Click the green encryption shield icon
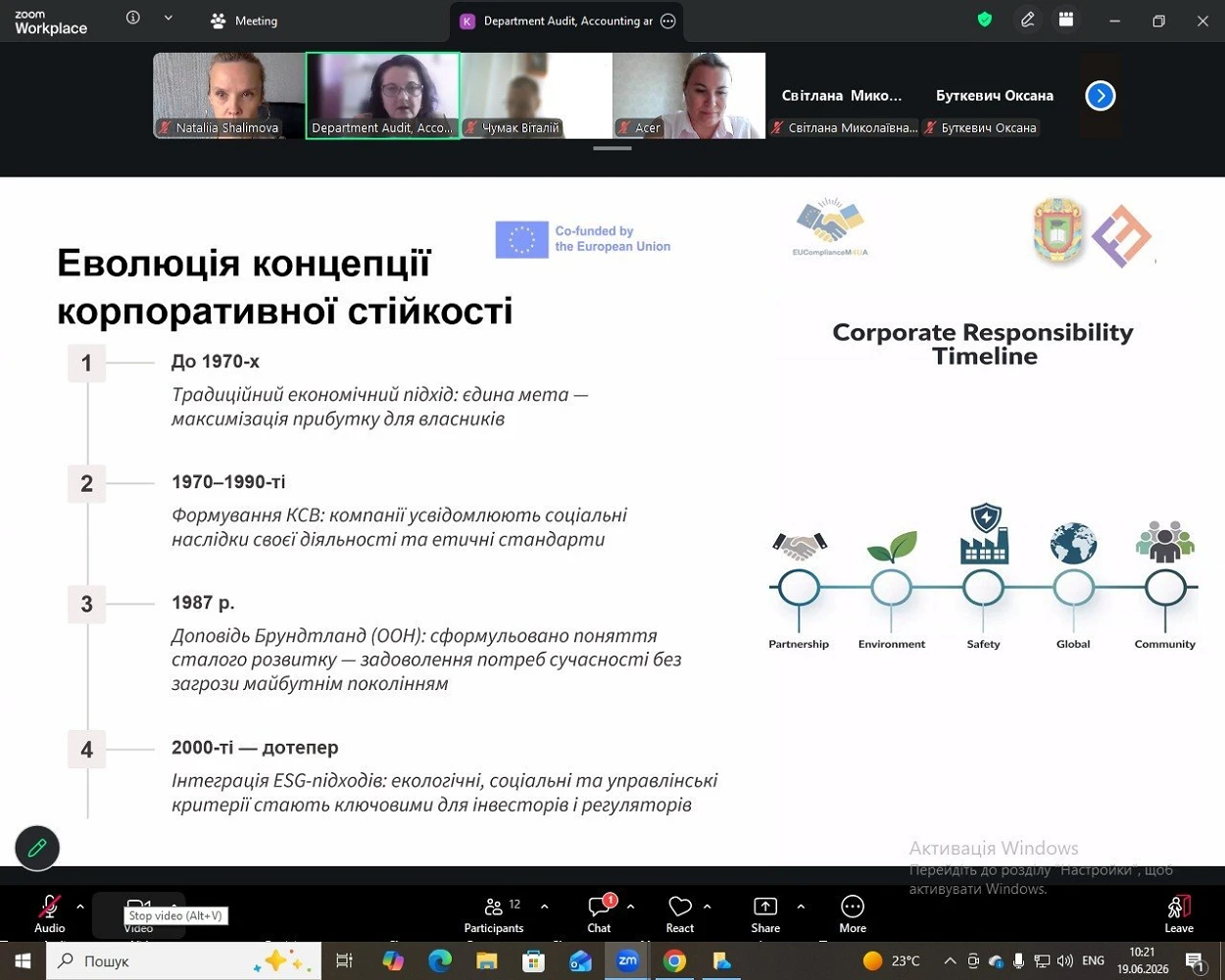 (985, 20)
